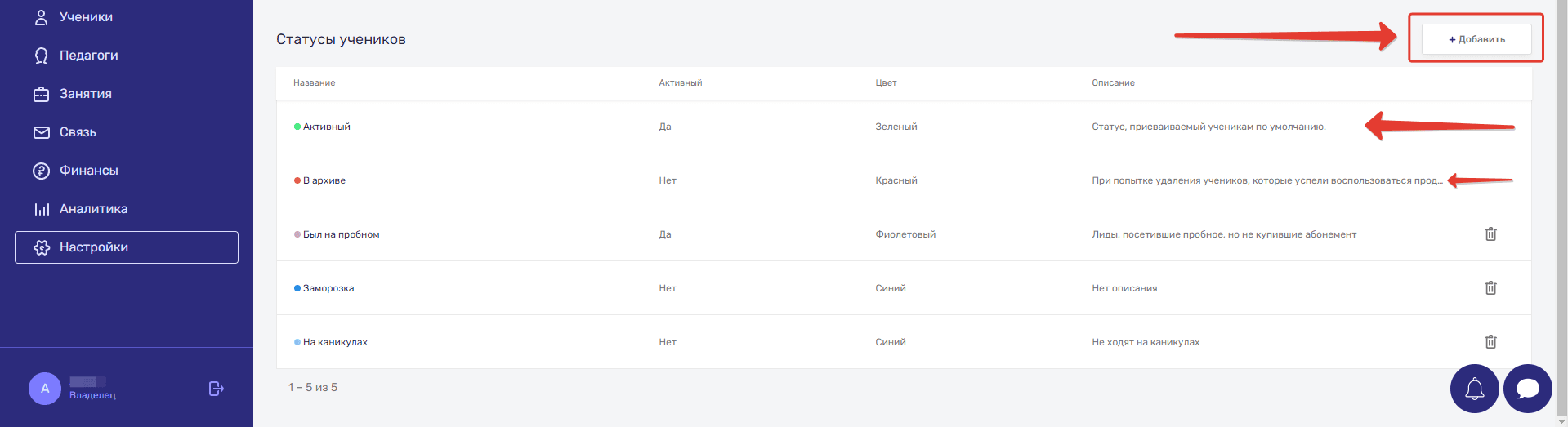Select Связь in the sidebar
This screenshot has height=427, width=1568.
(x=78, y=132)
